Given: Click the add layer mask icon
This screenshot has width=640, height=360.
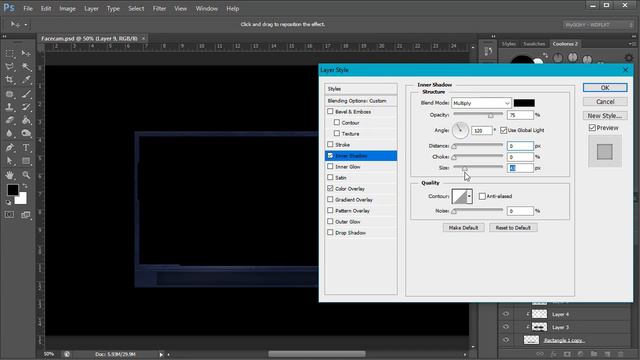Looking at the screenshot, I should [x=567, y=354].
